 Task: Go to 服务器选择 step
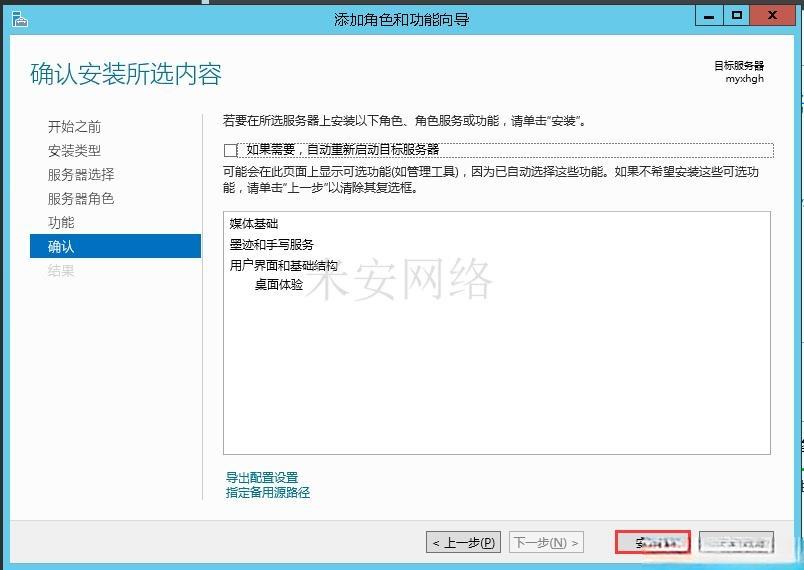81,175
